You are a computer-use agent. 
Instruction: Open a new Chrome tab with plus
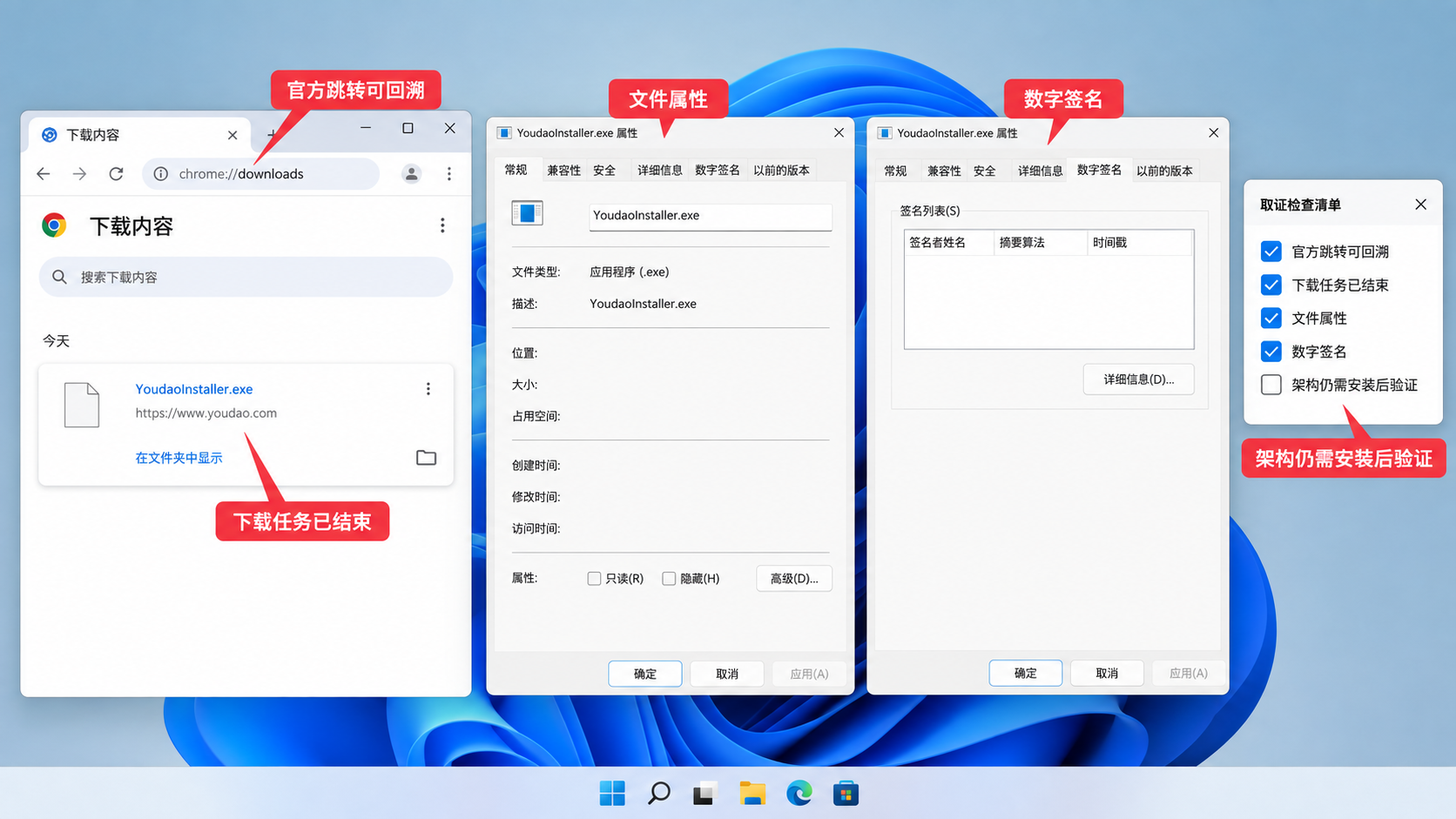coord(271,134)
